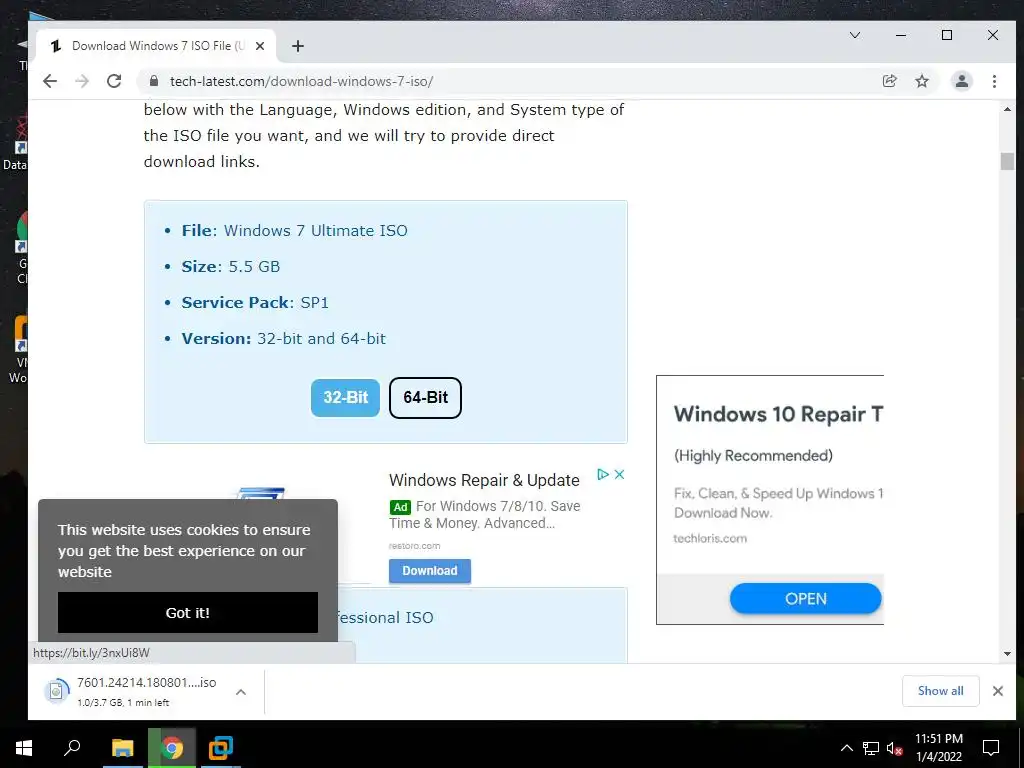Click the address bar URL field
Viewport: 1024px width, 768px height.
tap(516, 81)
